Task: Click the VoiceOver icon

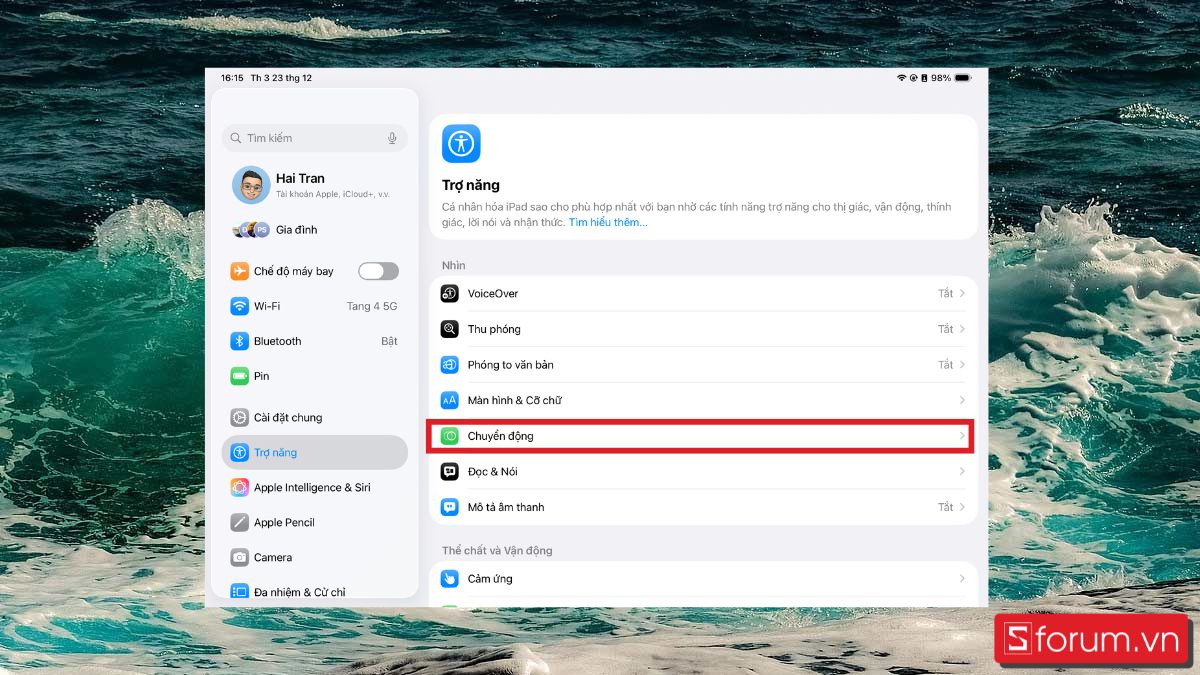Action: (x=450, y=294)
